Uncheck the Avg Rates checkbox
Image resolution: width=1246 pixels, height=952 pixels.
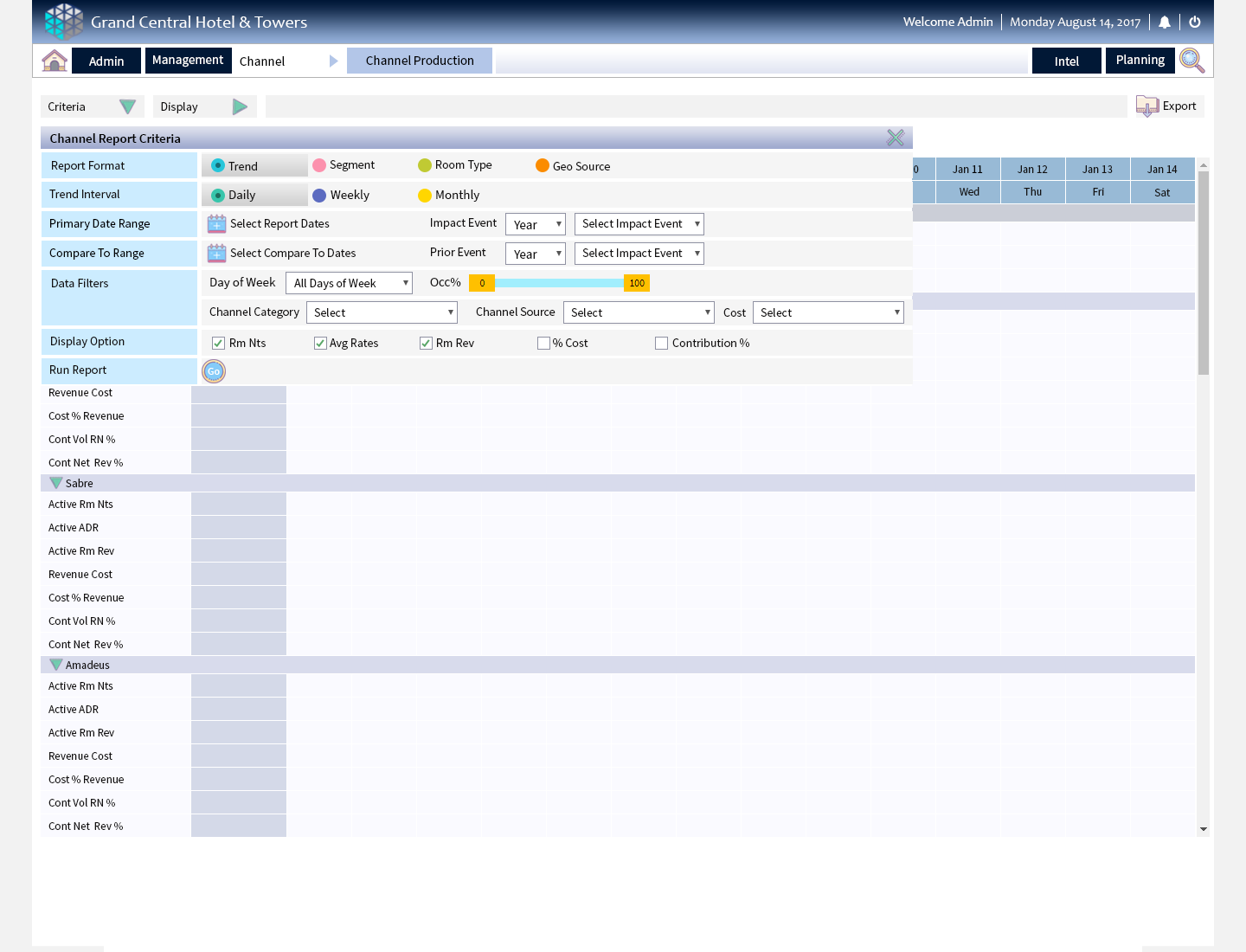point(320,344)
